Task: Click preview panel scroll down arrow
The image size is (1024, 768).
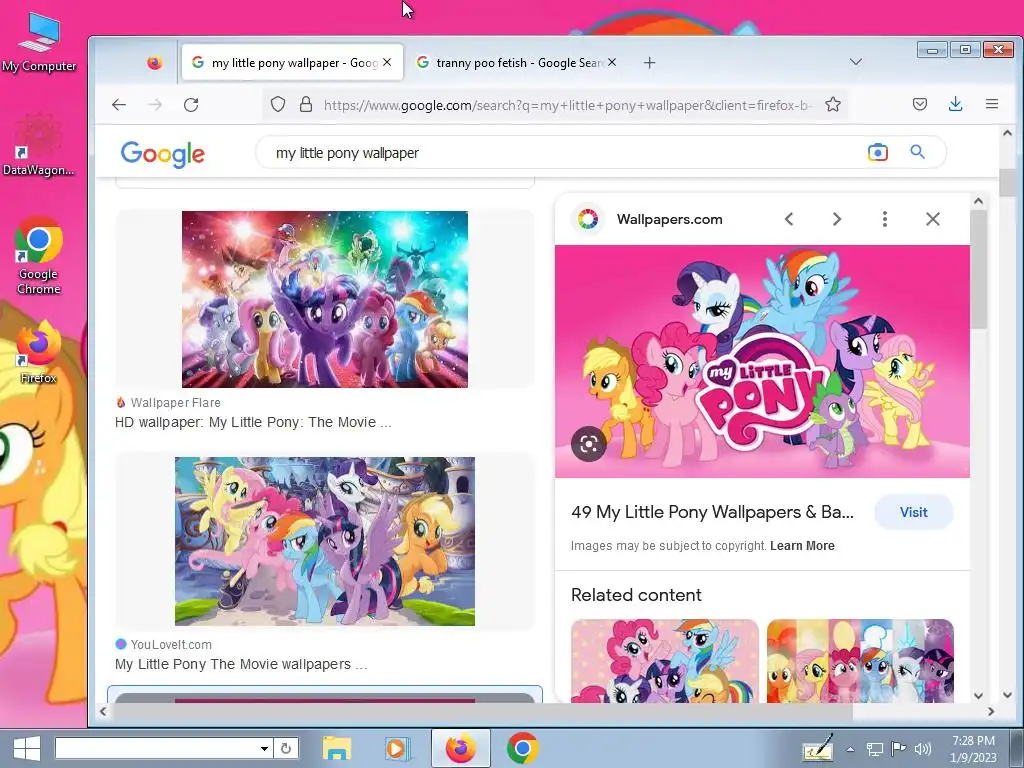Action: (978, 696)
